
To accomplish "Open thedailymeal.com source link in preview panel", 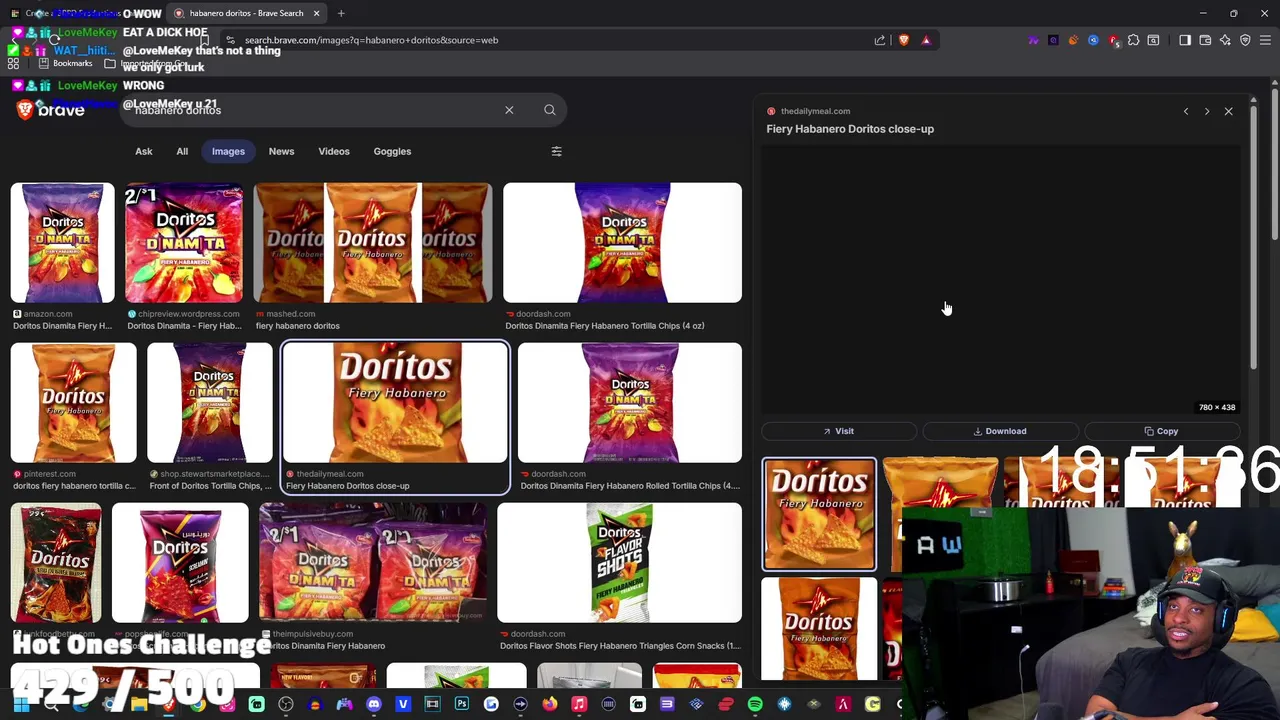I will [x=815, y=111].
